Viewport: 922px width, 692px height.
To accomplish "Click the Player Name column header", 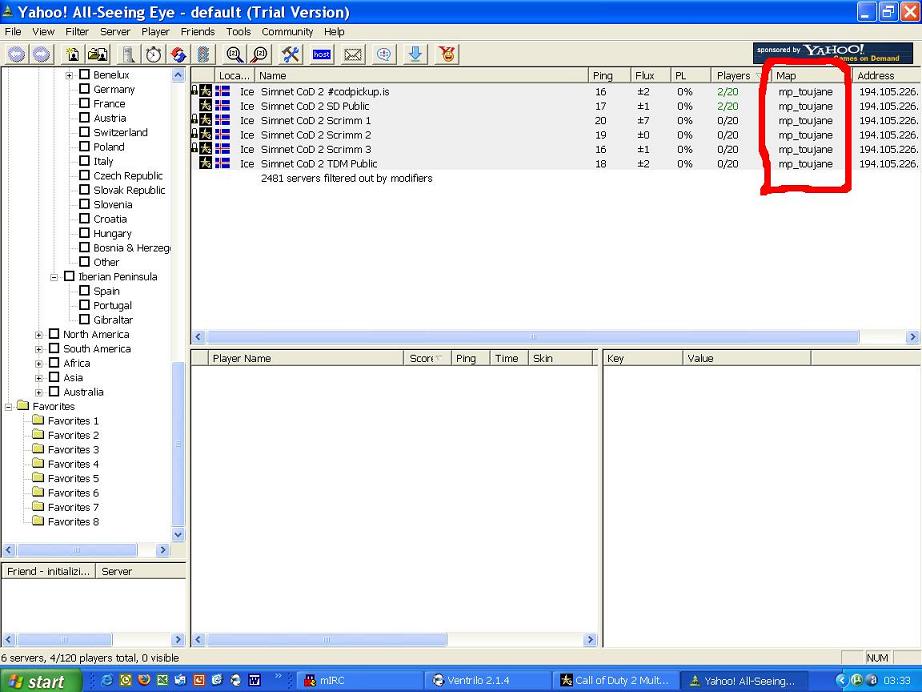I will coord(305,358).
